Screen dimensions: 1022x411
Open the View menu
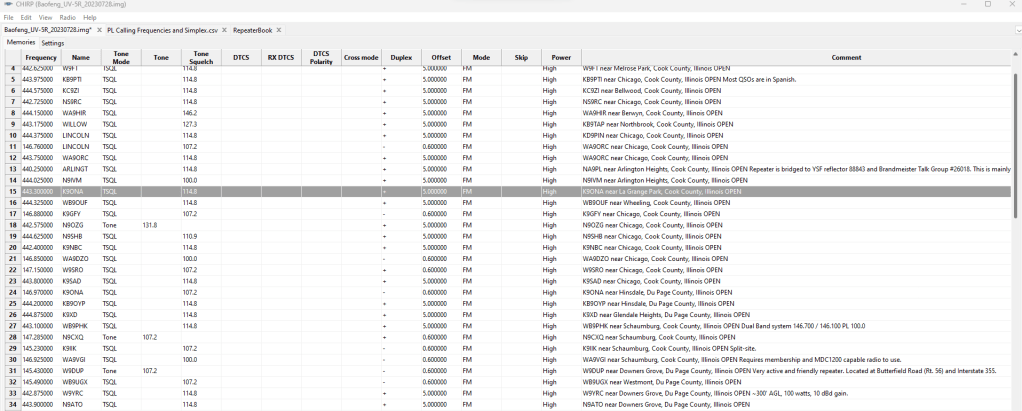tap(45, 17)
